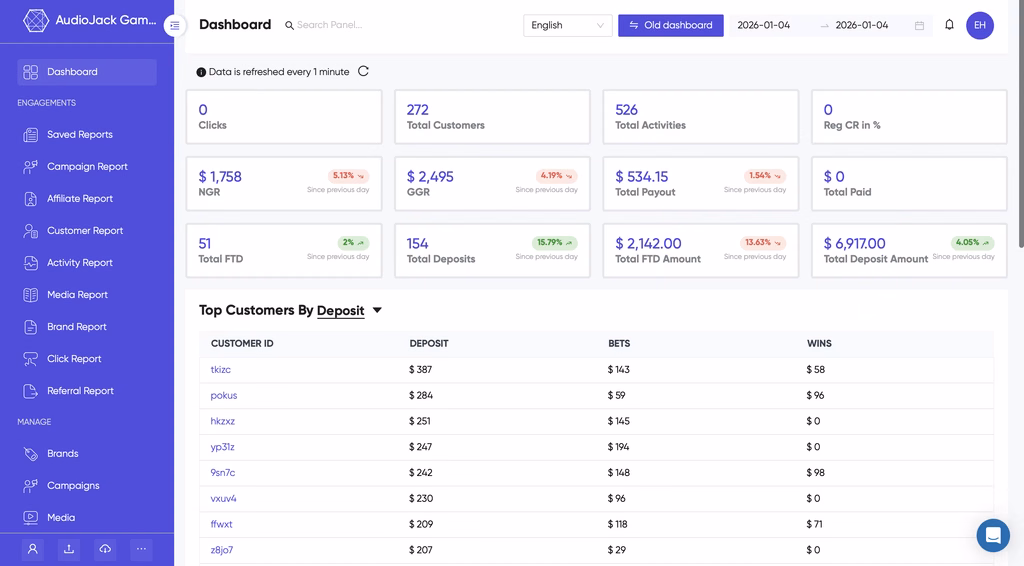Image resolution: width=1024 pixels, height=566 pixels.
Task: Click the Affiliate Report icon
Action: point(31,198)
